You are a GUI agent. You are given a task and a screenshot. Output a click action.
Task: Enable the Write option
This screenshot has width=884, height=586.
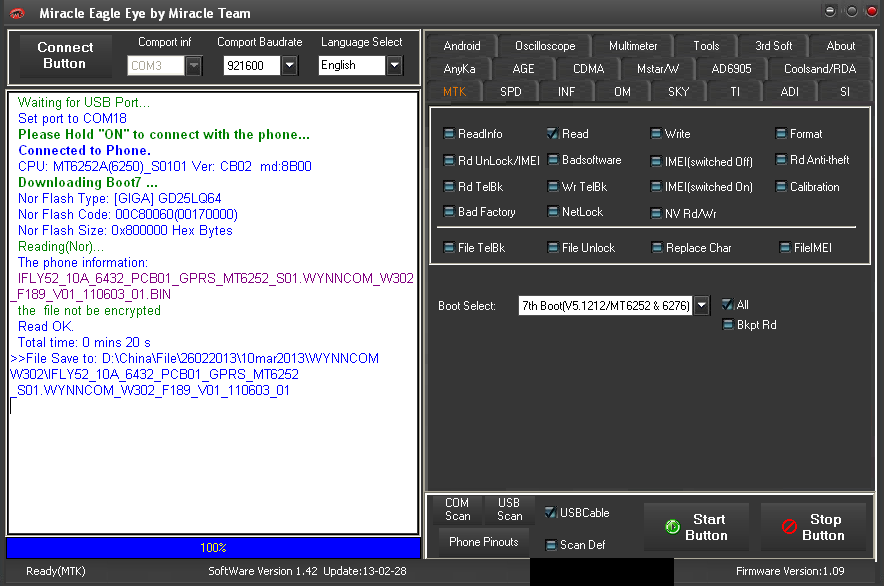656,134
